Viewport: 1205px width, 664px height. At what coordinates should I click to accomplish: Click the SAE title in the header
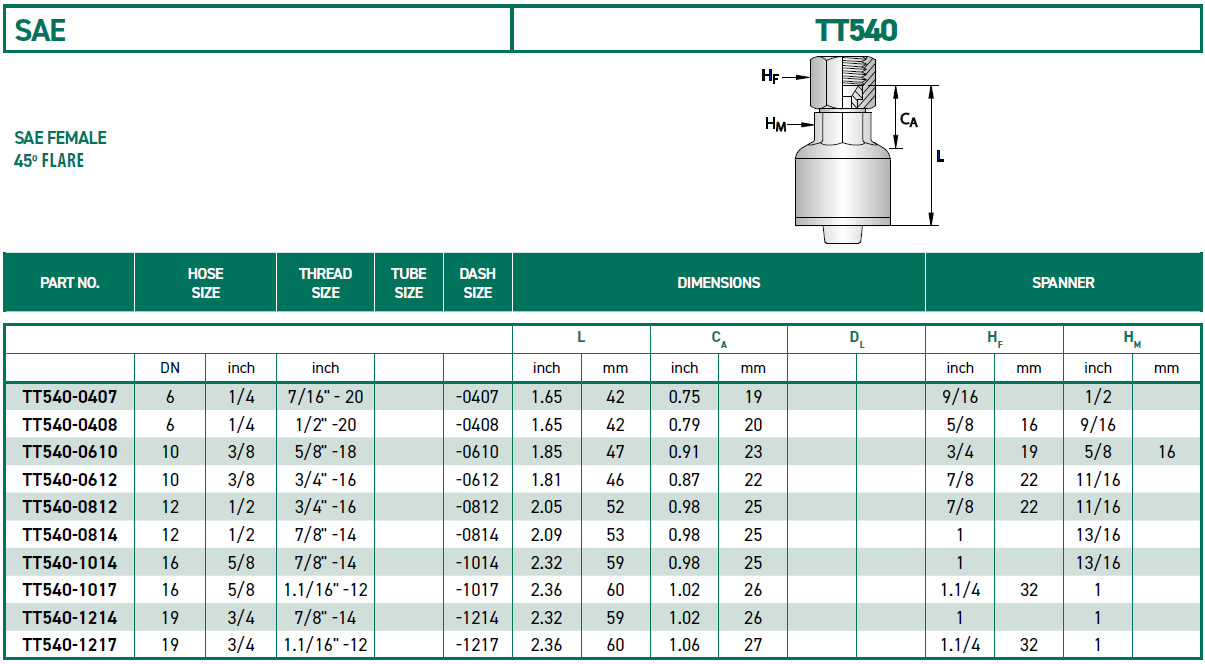point(40,29)
